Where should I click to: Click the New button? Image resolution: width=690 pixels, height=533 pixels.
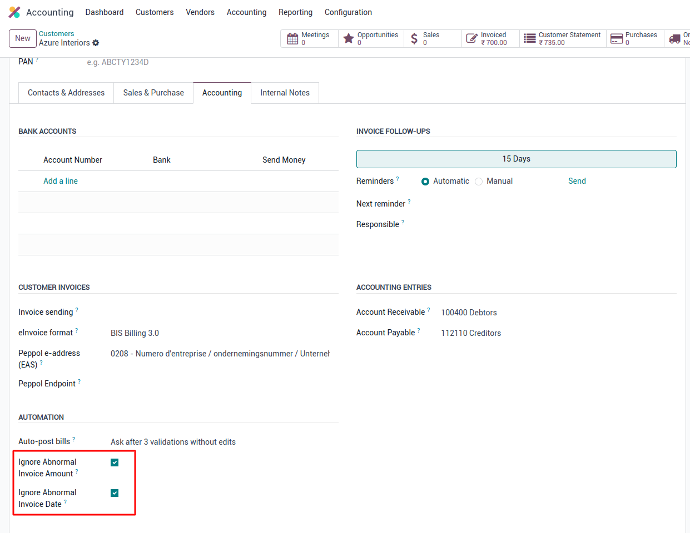[x=22, y=38]
